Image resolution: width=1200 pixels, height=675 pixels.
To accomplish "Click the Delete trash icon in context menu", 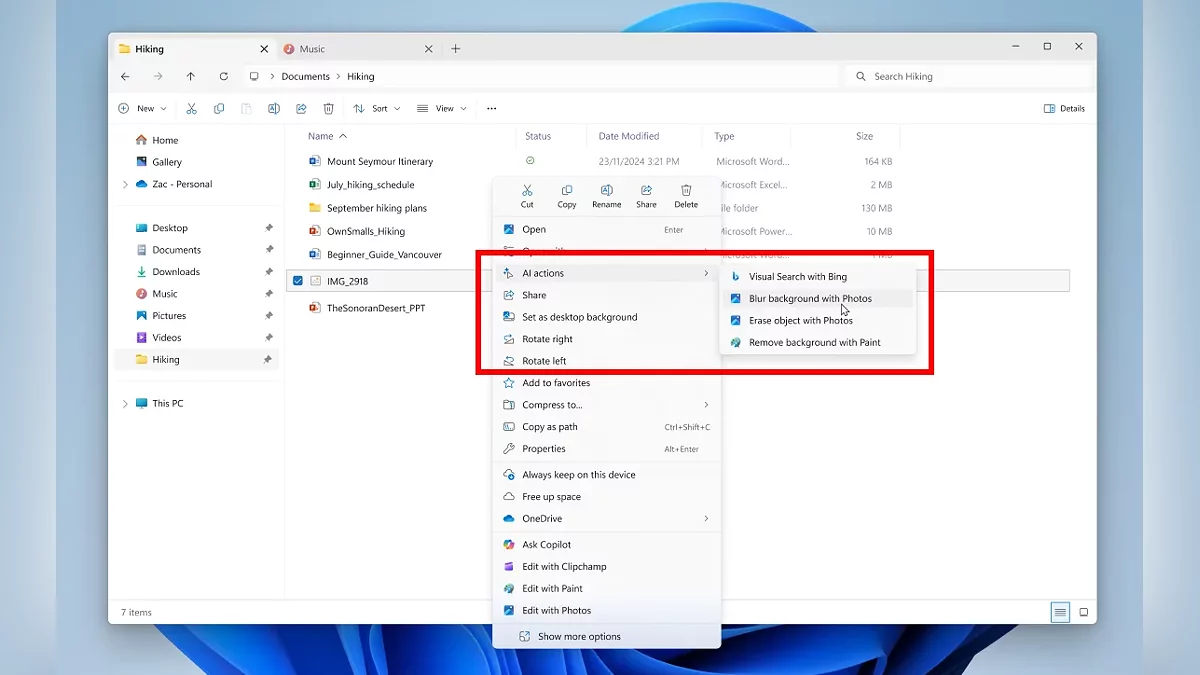I will [686, 195].
